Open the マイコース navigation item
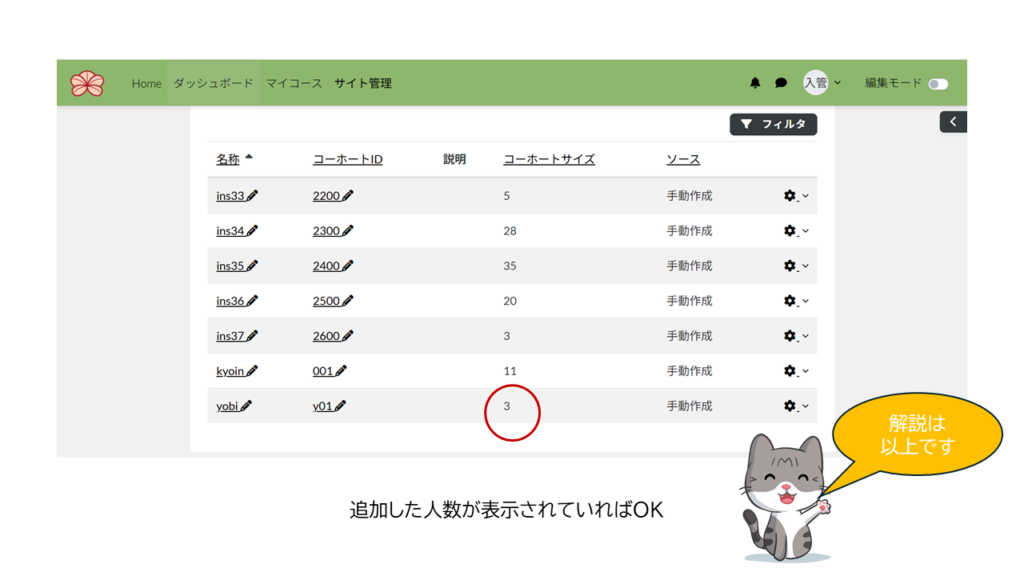1024x576 pixels. point(294,83)
